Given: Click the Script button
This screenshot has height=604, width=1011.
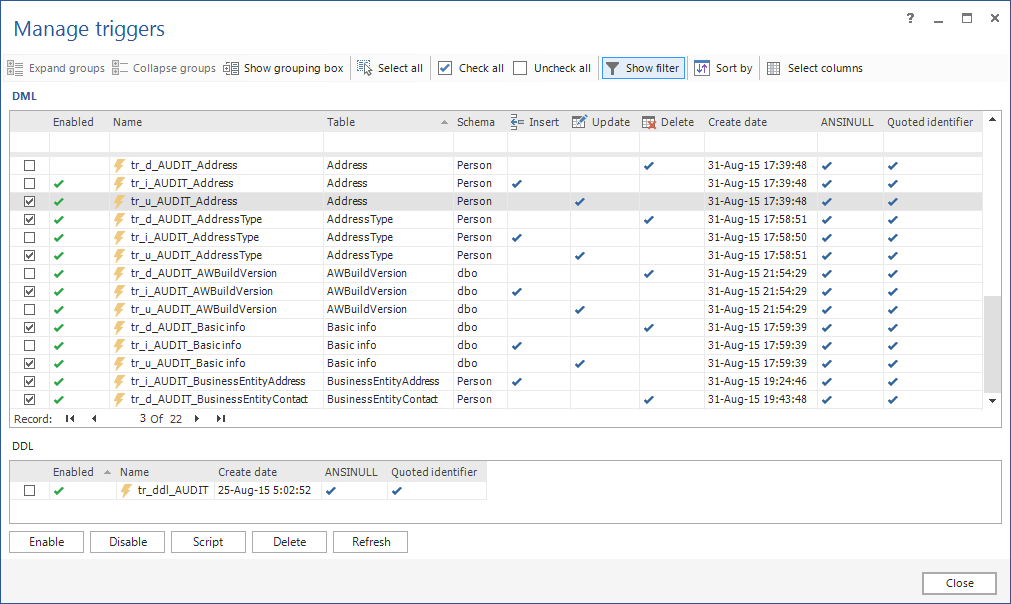Looking at the screenshot, I should (208, 542).
